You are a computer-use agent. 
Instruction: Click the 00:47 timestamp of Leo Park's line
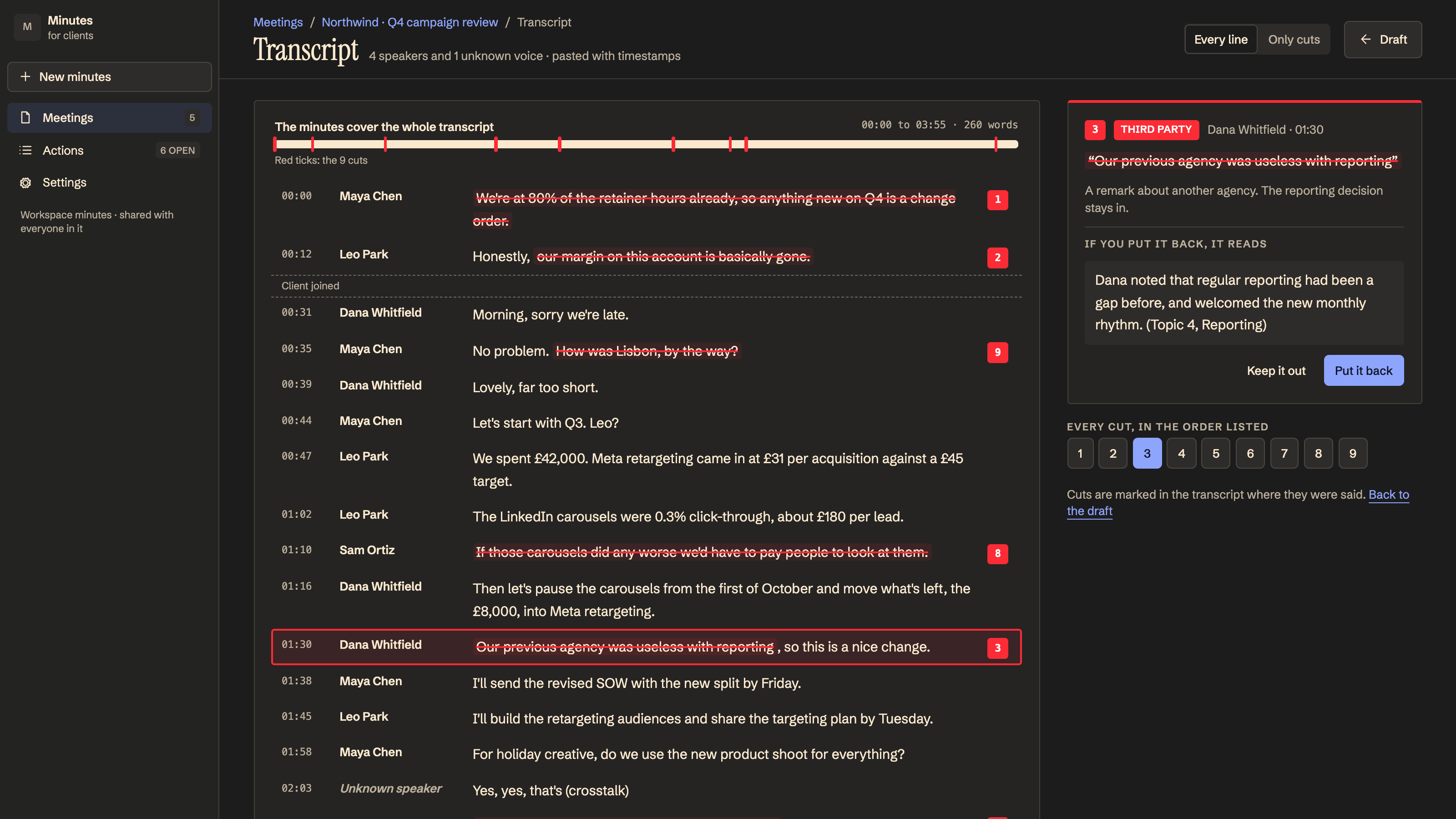pos(297,456)
